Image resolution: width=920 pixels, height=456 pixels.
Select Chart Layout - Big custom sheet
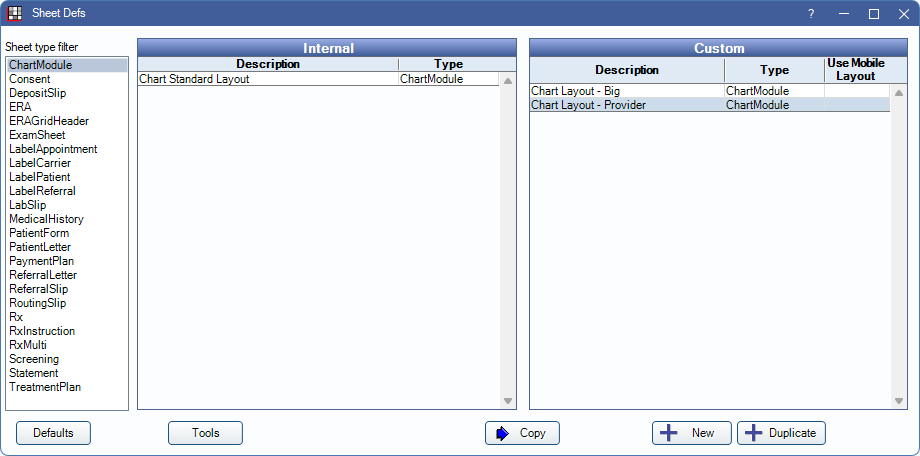[575, 91]
